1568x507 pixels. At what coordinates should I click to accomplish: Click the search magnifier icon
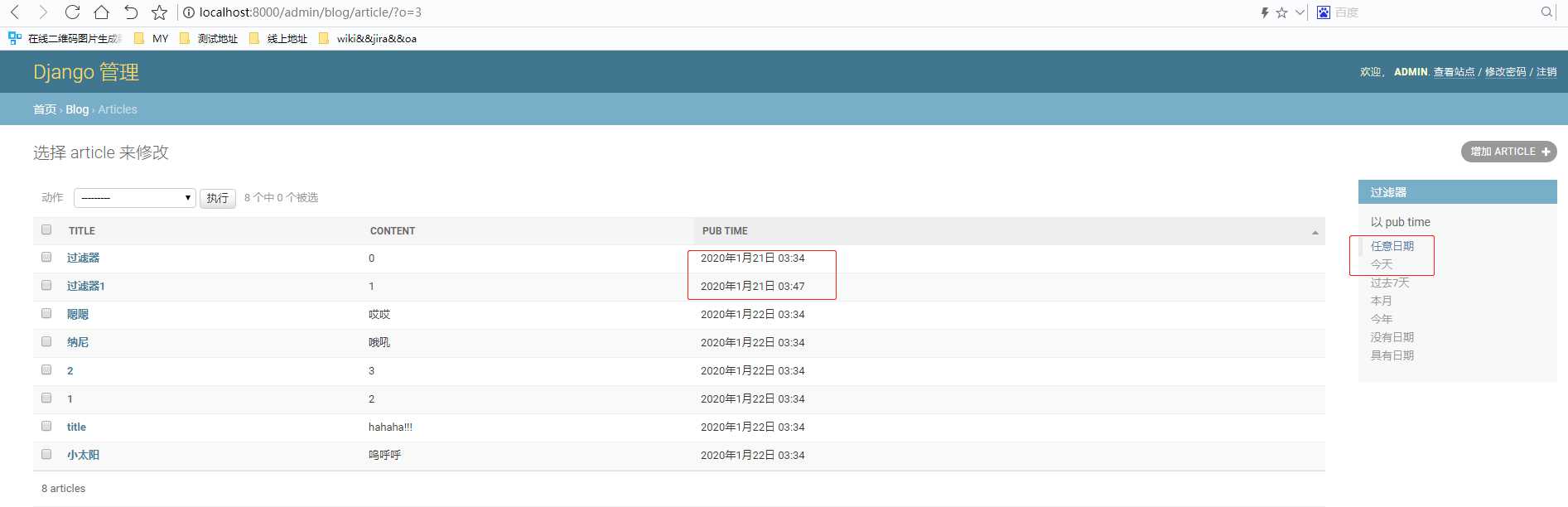tap(1546, 12)
